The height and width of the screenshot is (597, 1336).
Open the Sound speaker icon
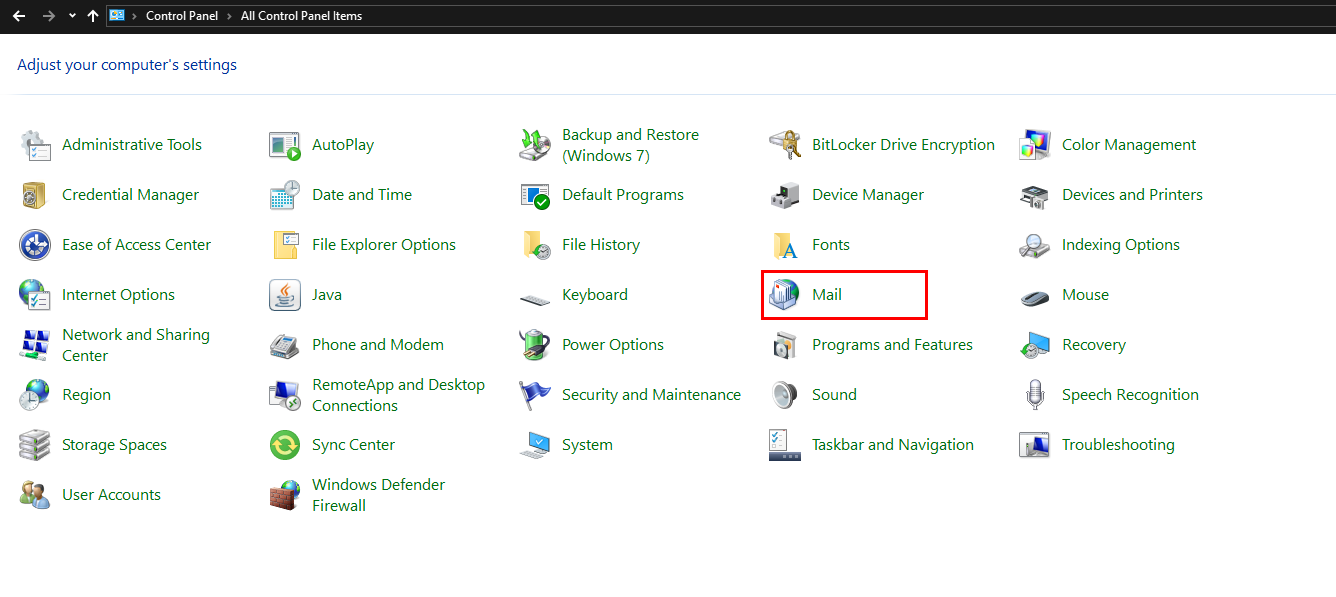[x=785, y=395]
